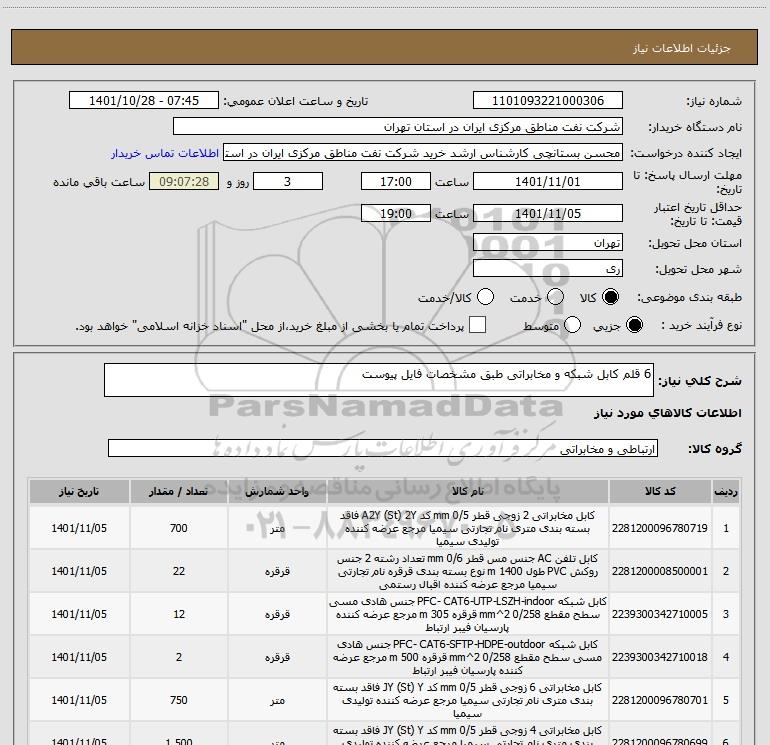
Task: Select the جزیی purchase type radio
Action: pyautogui.click(x=634, y=325)
